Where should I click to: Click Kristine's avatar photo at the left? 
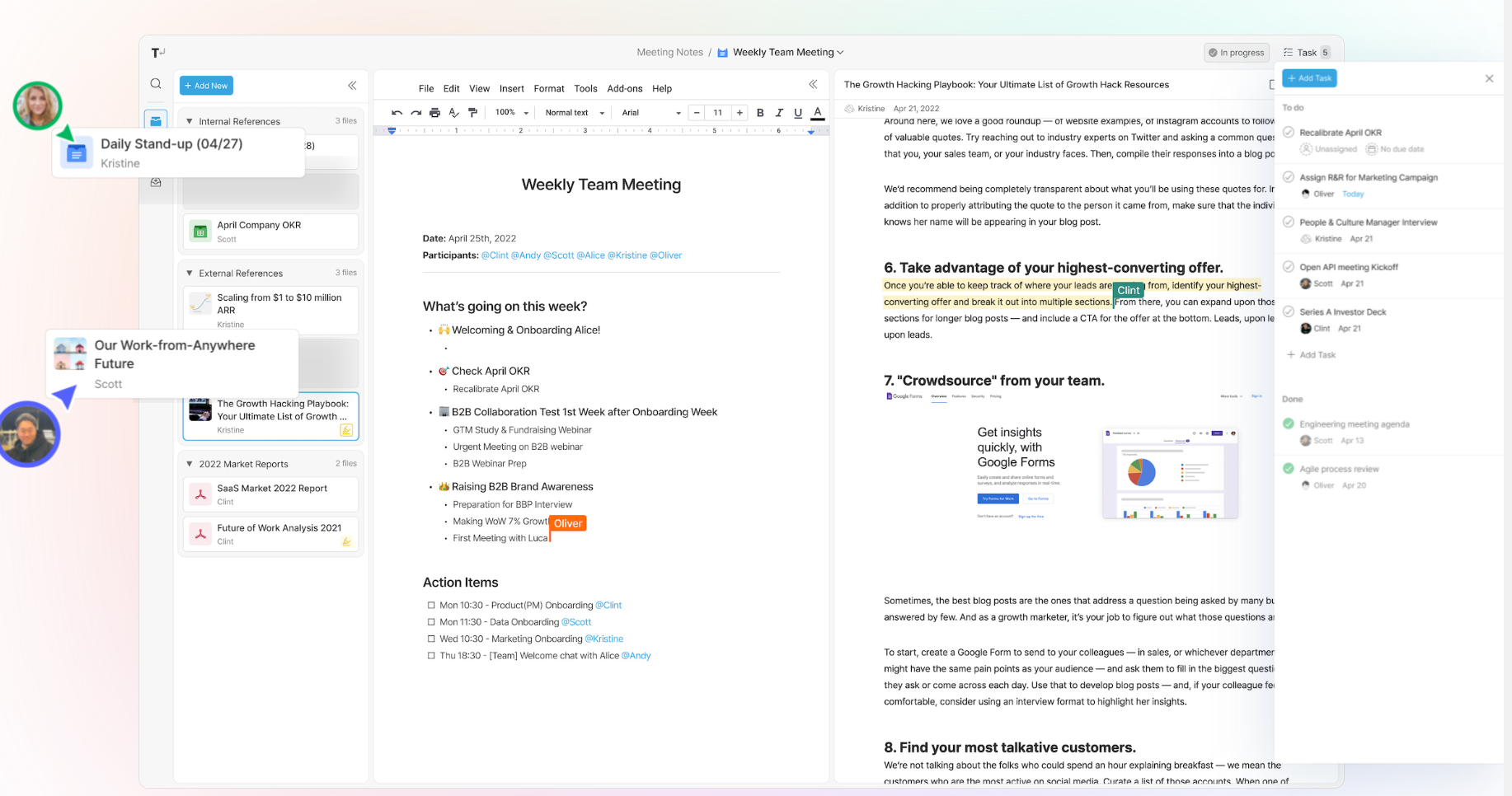(37, 105)
